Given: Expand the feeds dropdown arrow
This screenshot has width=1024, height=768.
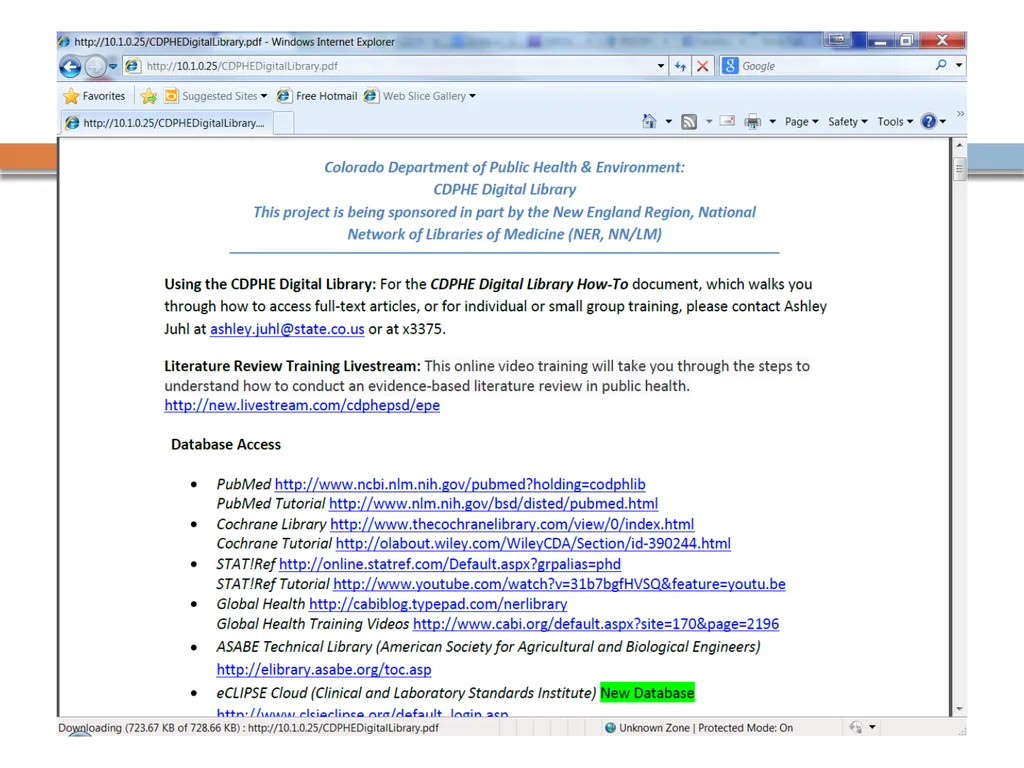Looking at the screenshot, I should pos(709,121).
